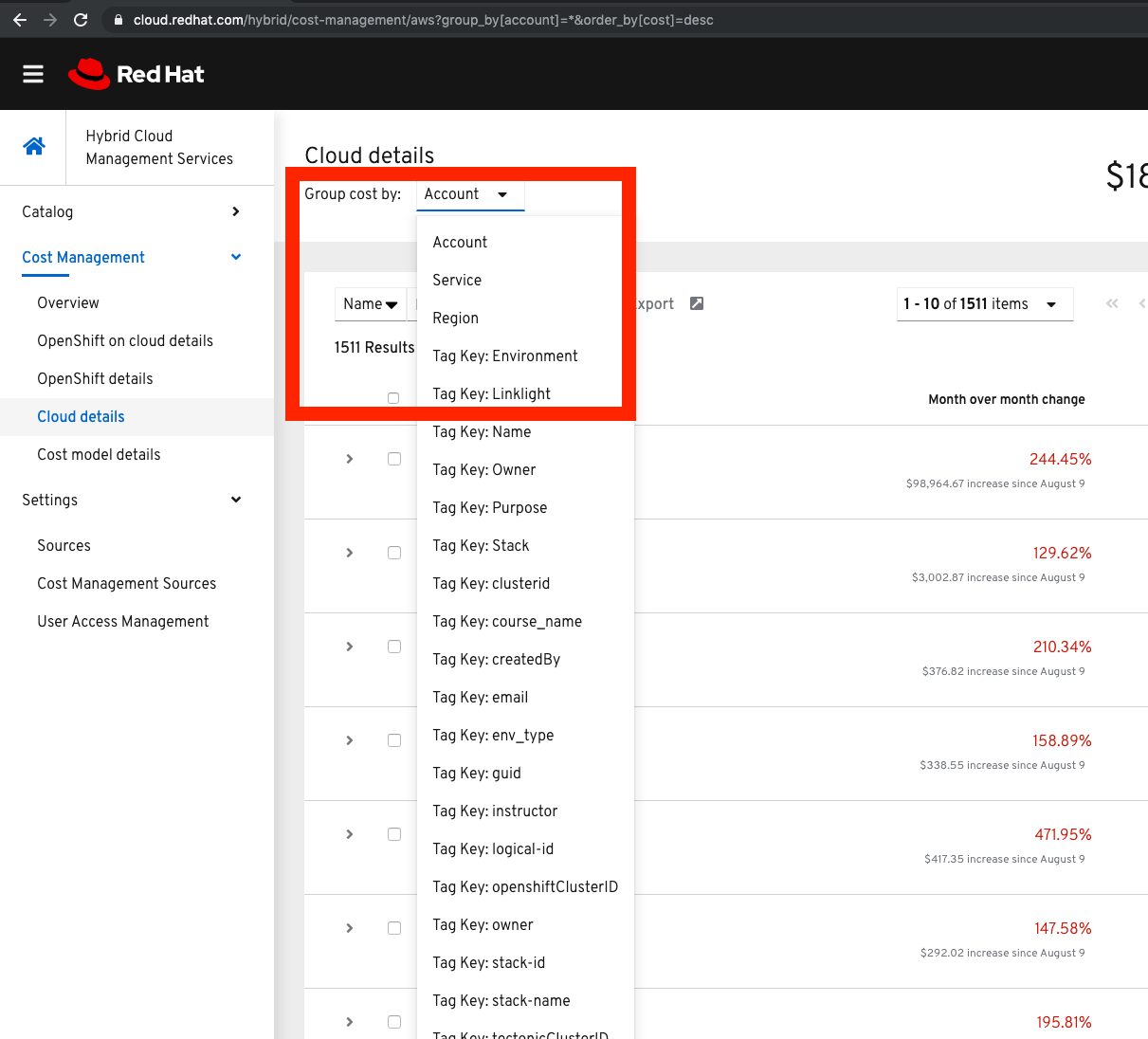This screenshot has width=1148, height=1039.
Task: Select Service in group-by menu
Action: click(x=525, y=281)
